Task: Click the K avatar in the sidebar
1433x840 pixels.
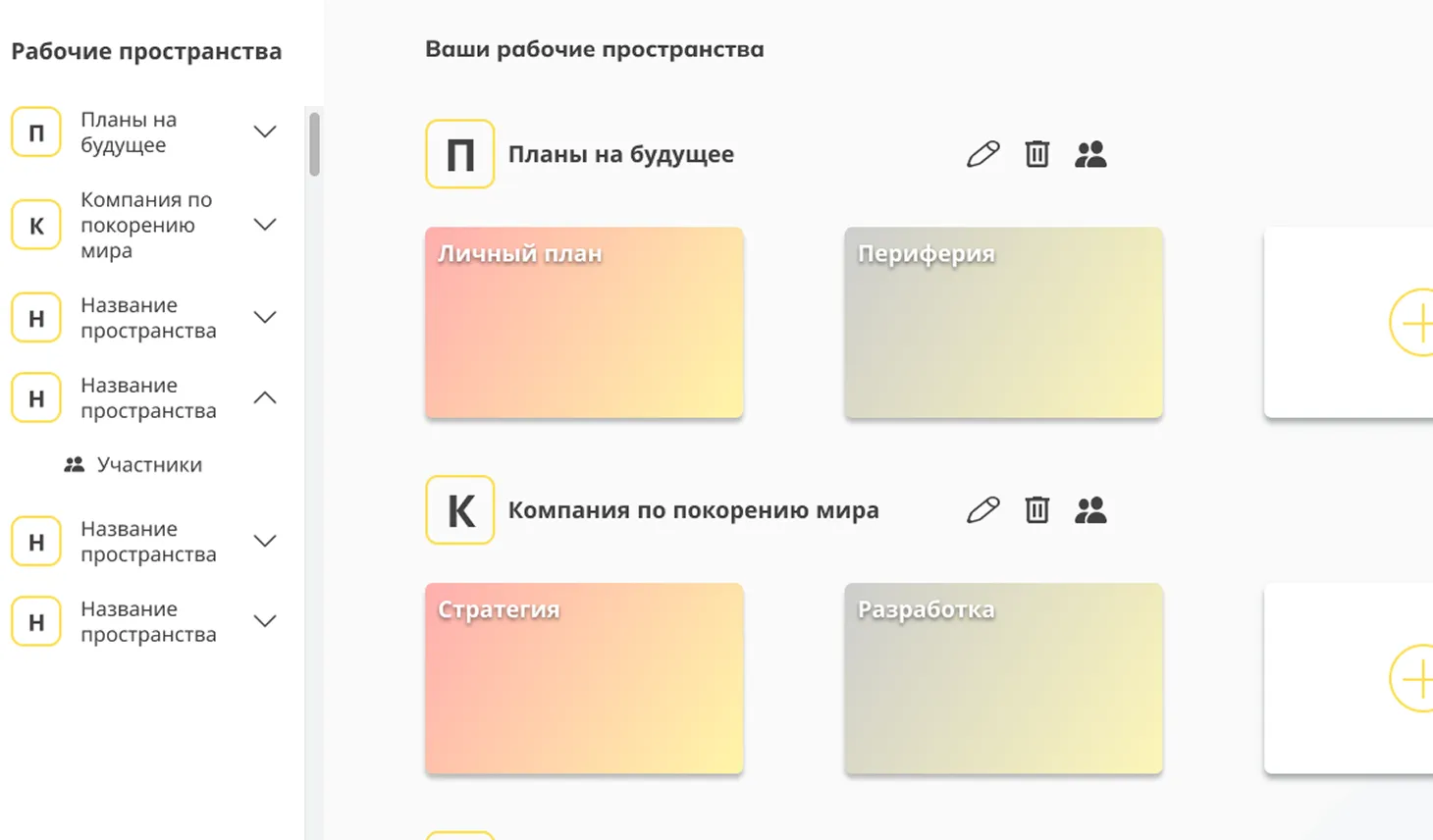Action: click(x=36, y=225)
